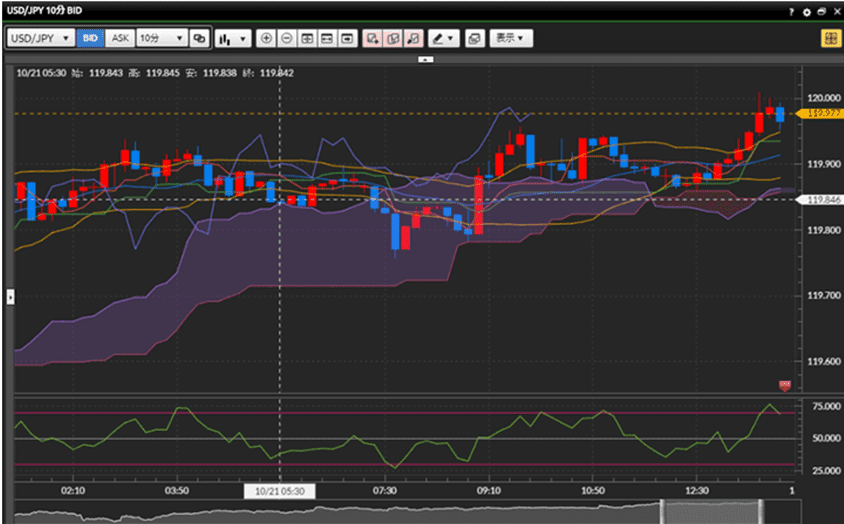Zoom in with the plus magnifier icon
844x524 pixels.
266,38
